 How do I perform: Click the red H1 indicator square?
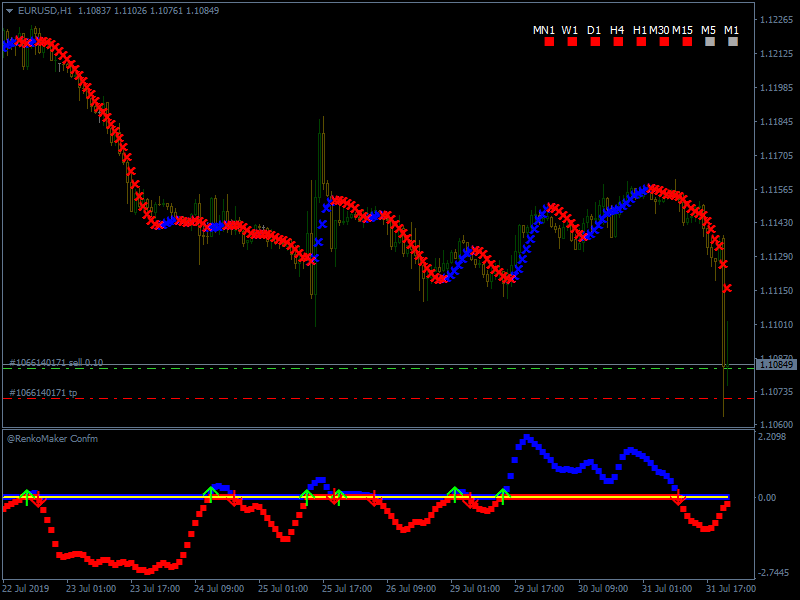click(641, 42)
